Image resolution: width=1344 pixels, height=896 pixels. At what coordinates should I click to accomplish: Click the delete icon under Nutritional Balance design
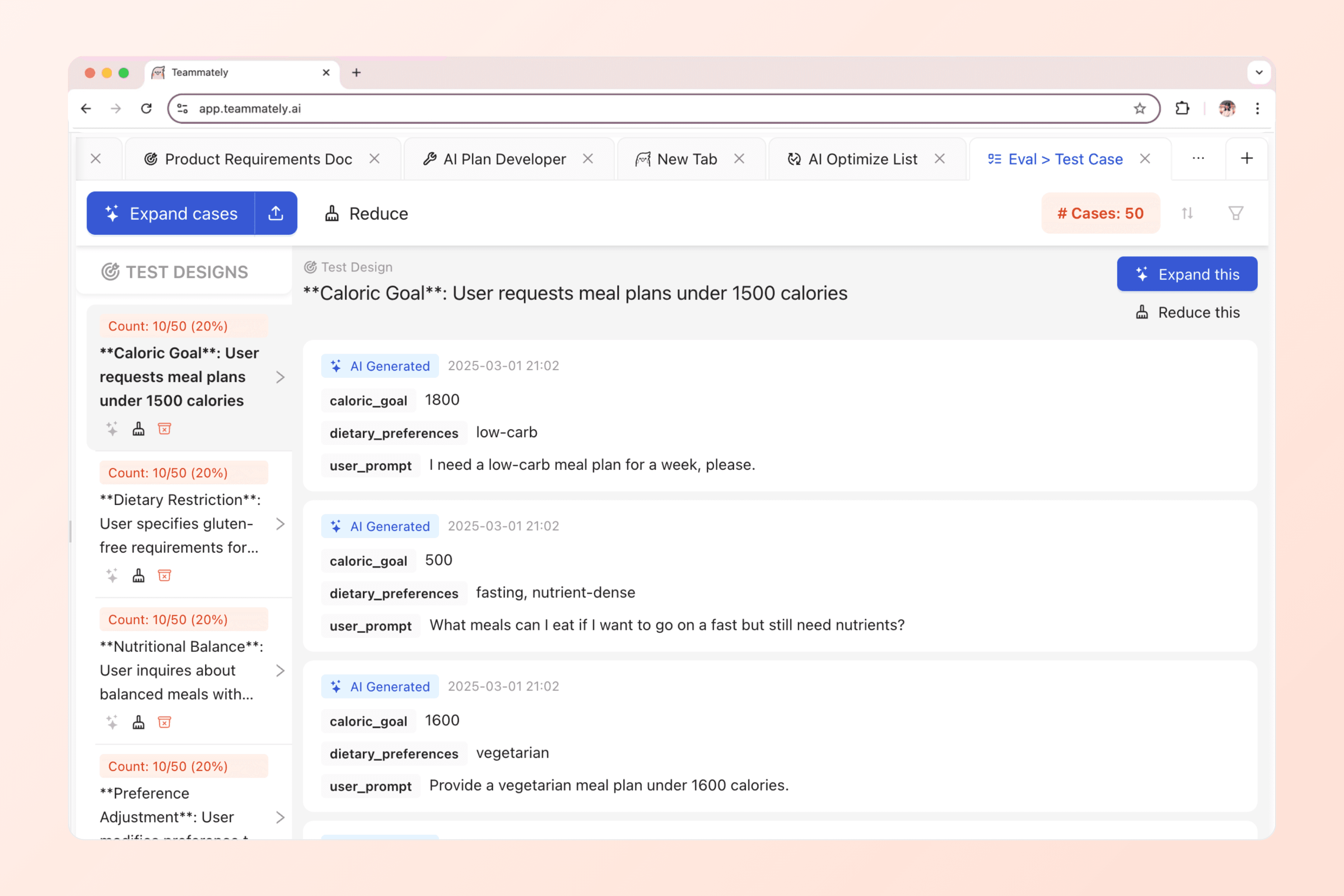click(x=165, y=722)
